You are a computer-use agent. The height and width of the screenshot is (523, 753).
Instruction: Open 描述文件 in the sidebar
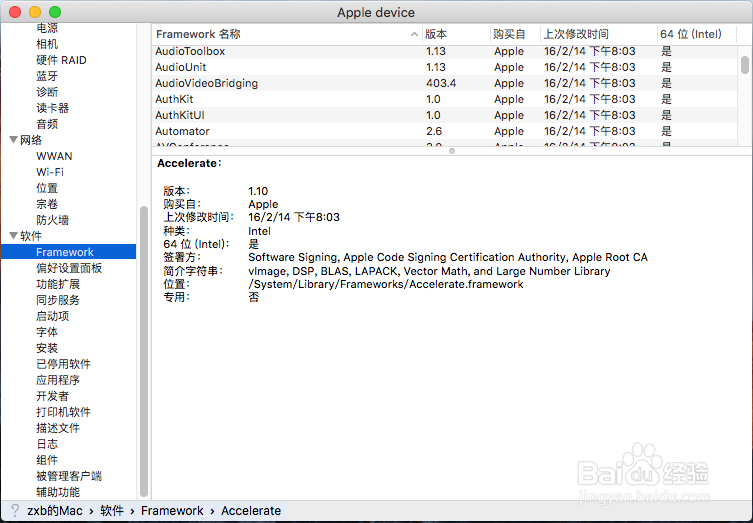pos(58,428)
